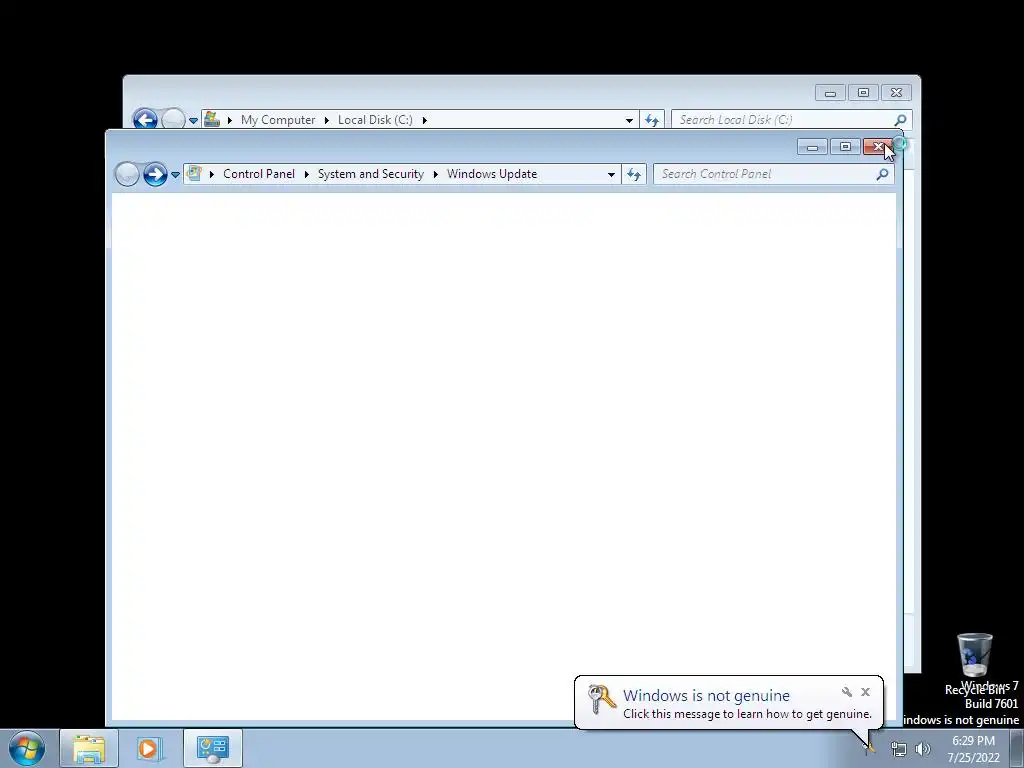Expand arrow after System and Security breadcrumb
Image resolution: width=1024 pixels, height=768 pixels.
[x=436, y=174]
